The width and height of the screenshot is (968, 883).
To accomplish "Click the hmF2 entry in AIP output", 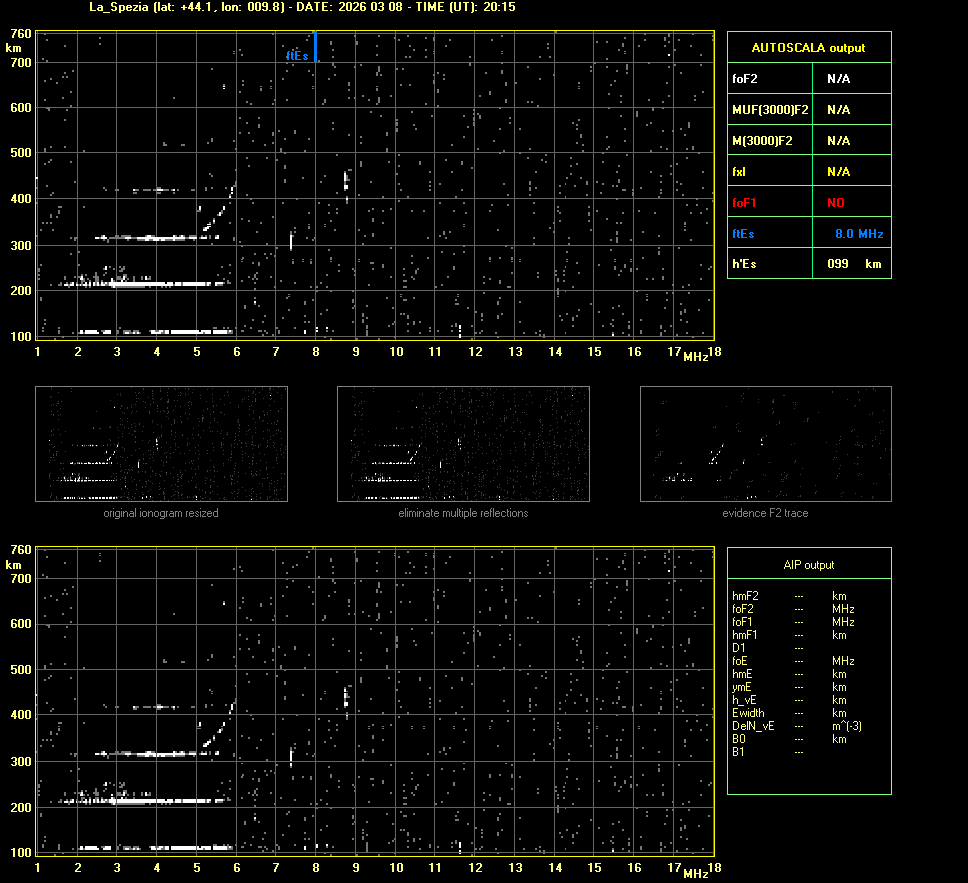I will [x=745, y=596].
